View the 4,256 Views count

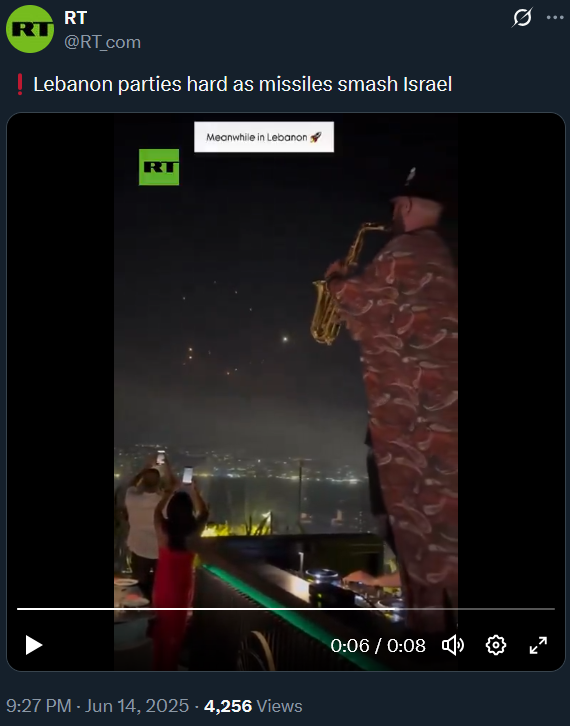[253, 706]
